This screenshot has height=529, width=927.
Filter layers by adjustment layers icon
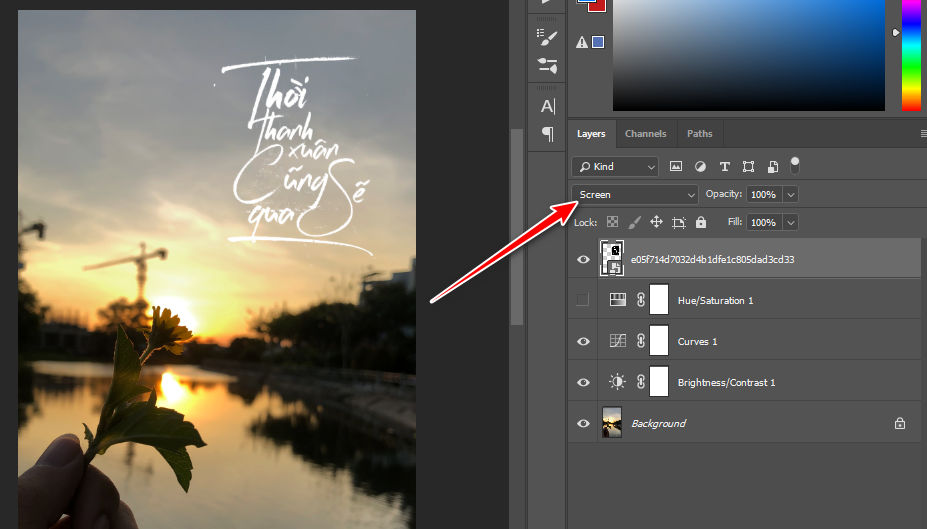point(700,167)
